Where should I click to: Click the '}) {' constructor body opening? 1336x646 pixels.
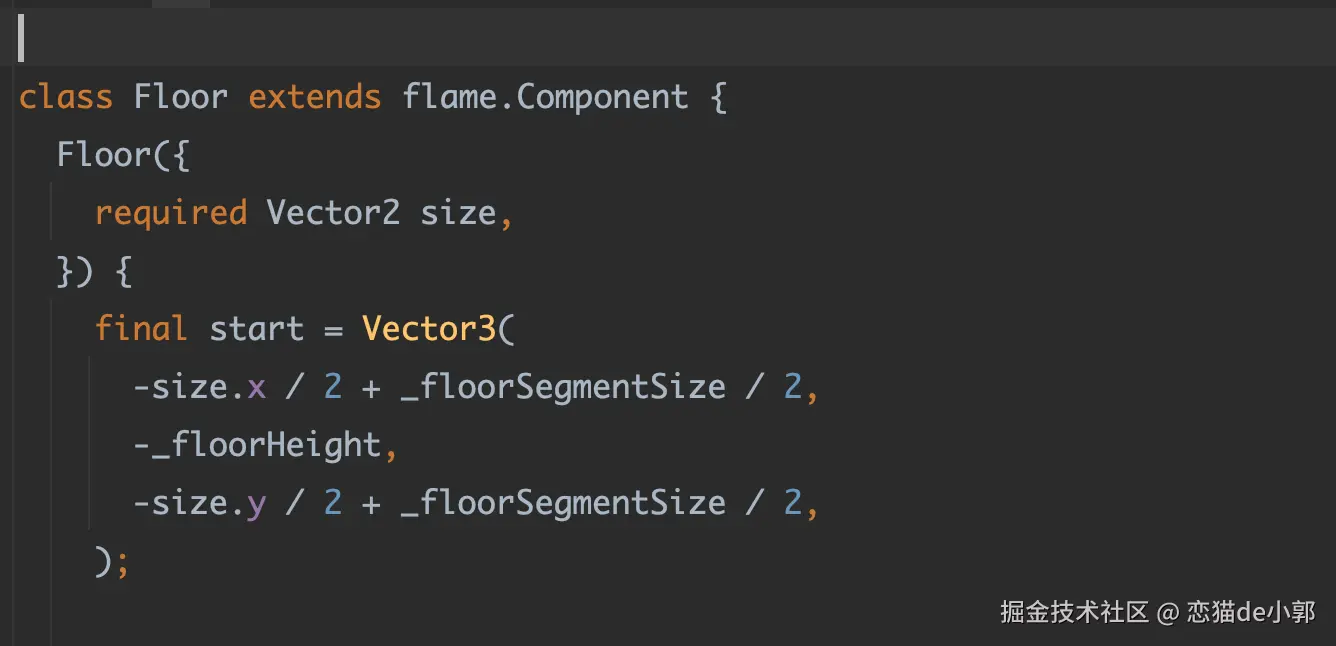(94, 271)
